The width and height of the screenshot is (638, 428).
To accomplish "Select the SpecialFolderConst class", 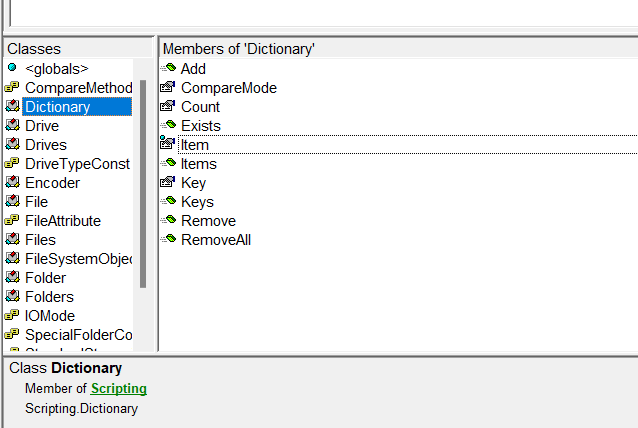I will (78, 335).
